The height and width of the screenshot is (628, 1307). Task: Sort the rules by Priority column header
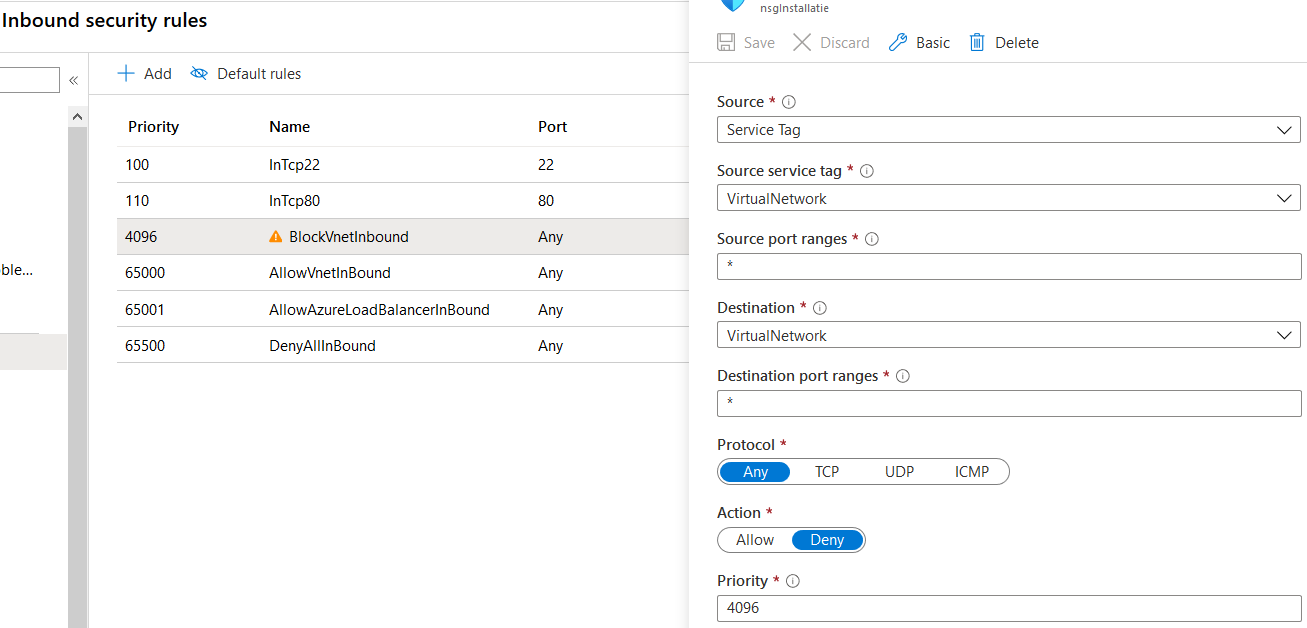[x=153, y=127]
